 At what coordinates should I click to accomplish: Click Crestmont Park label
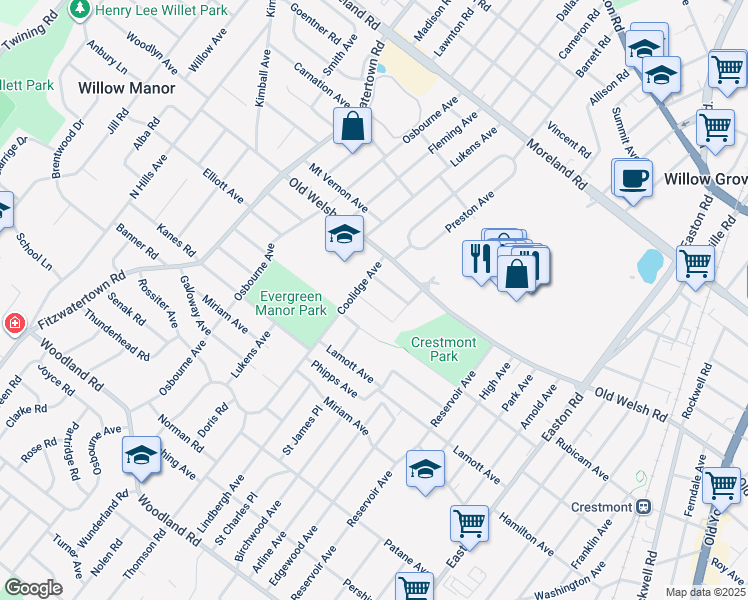tap(444, 349)
